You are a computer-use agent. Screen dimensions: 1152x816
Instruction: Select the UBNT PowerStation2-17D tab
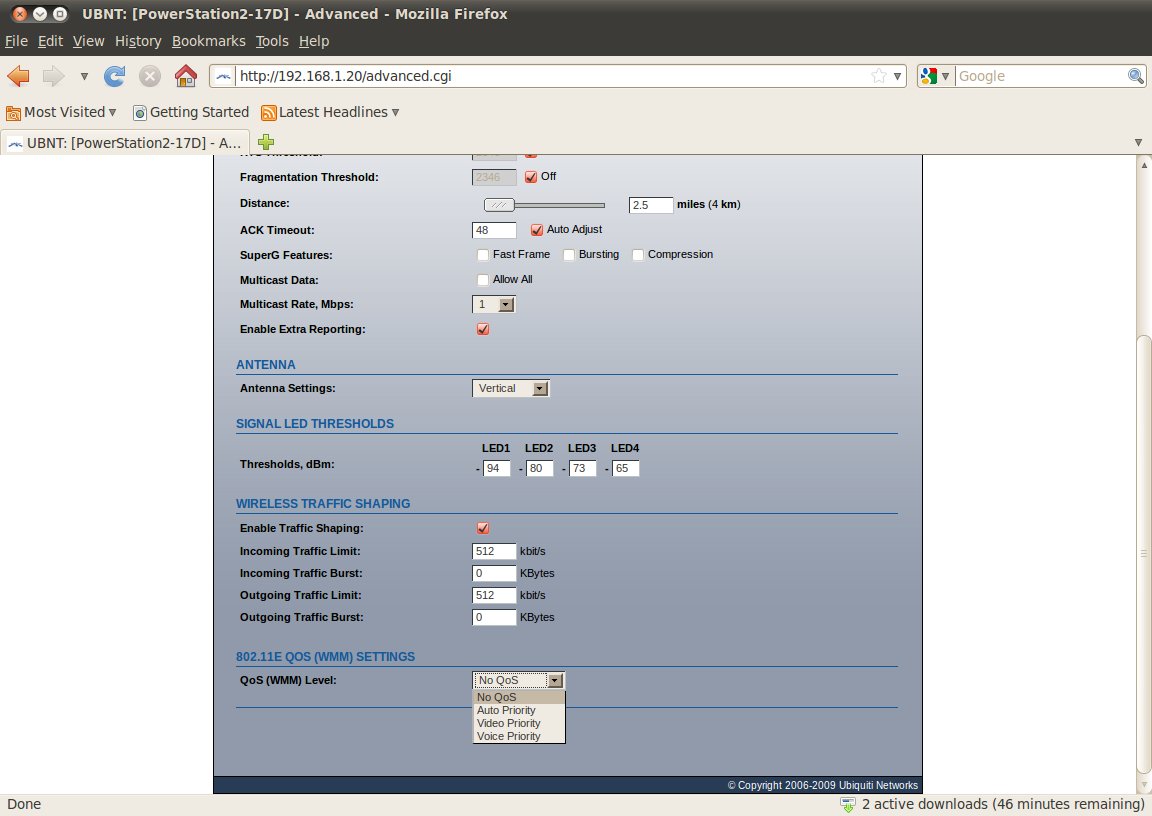(x=126, y=142)
